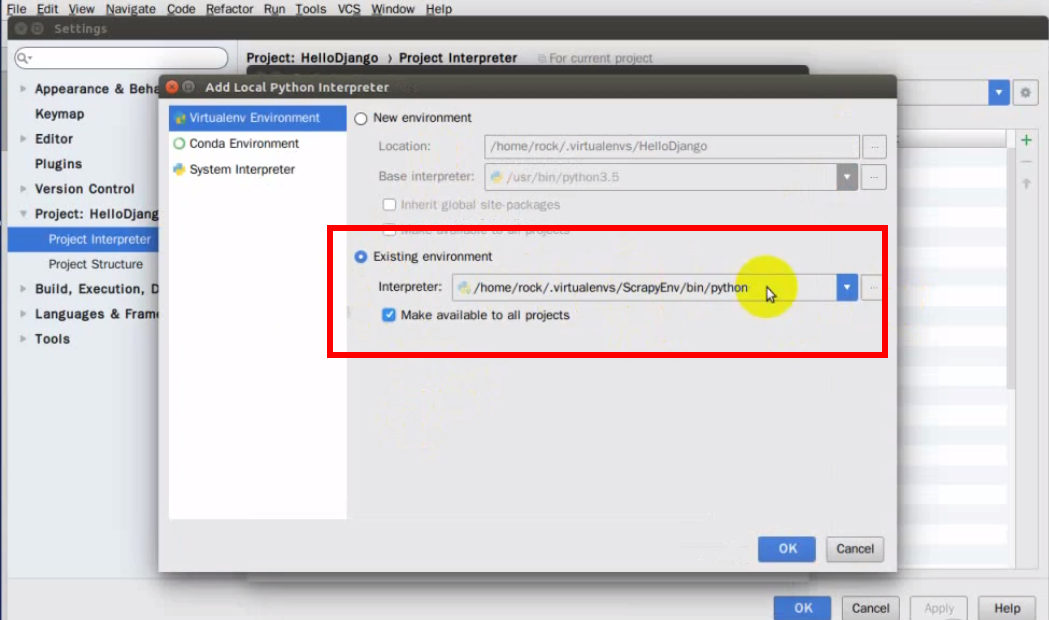
Task: Choose the Existing environment radio button
Action: point(361,257)
